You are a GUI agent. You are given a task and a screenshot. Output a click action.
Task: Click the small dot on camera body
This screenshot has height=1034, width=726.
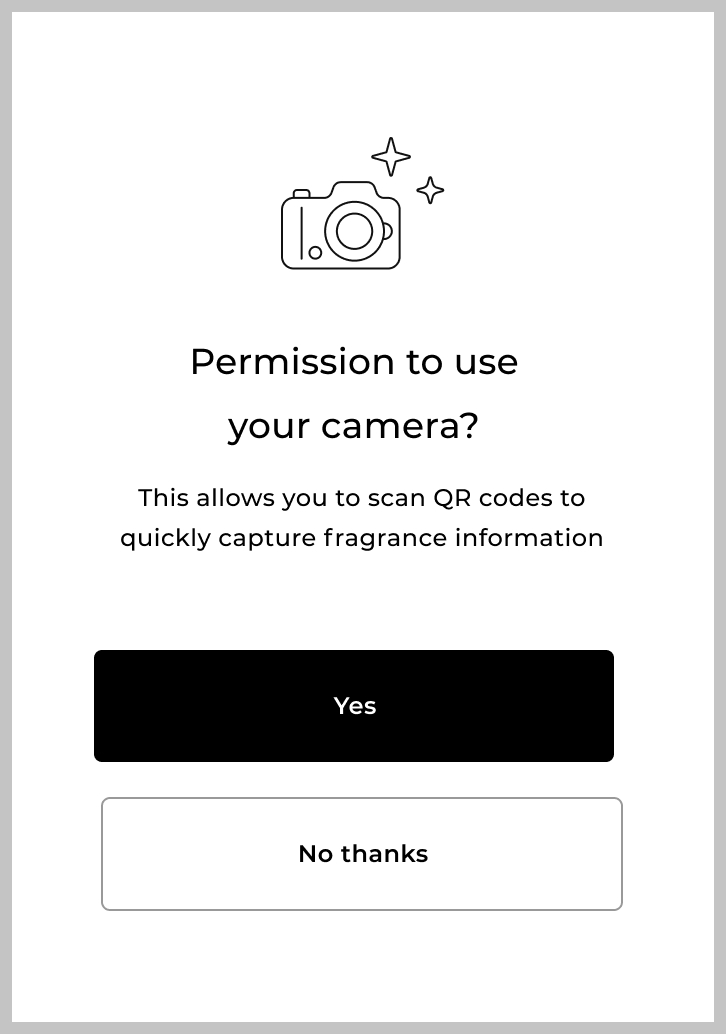click(315, 252)
